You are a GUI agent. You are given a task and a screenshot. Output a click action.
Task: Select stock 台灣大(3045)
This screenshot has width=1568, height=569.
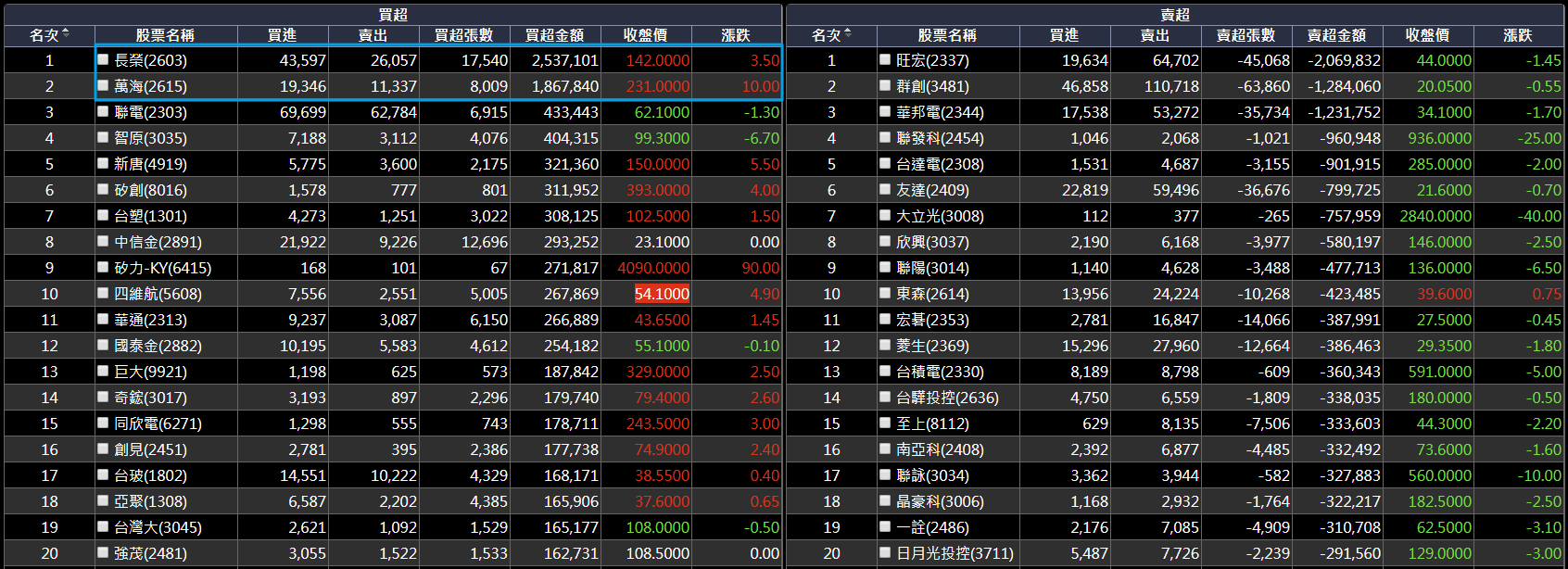point(158,527)
